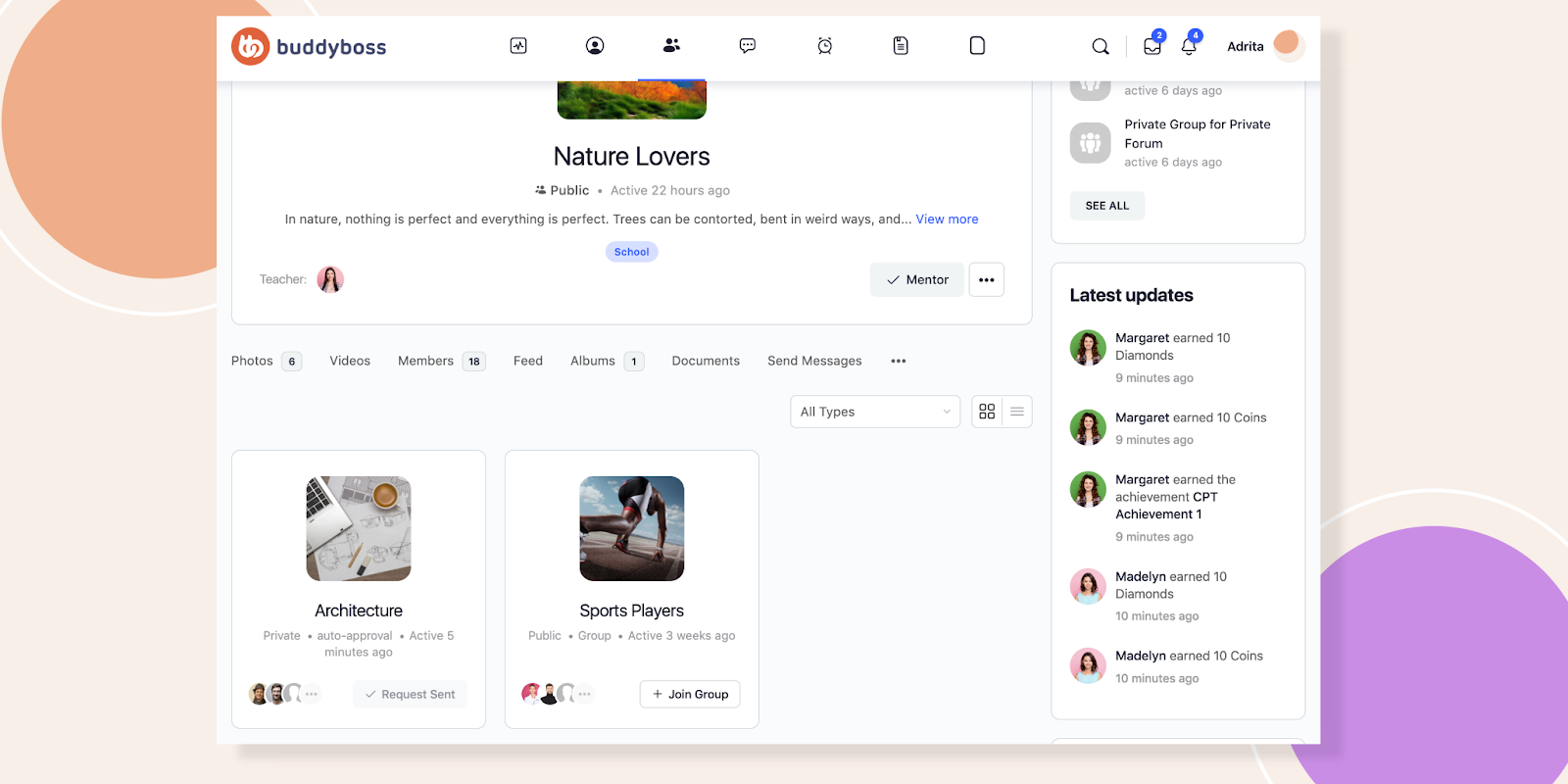Image resolution: width=1568 pixels, height=784 pixels.
Task: Open the Sports Players group thumbnail
Action: pyautogui.click(x=632, y=529)
